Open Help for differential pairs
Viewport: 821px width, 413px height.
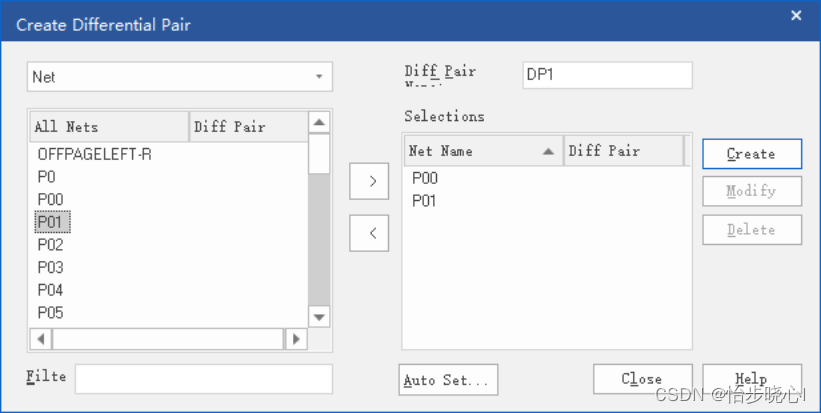[751, 380]
